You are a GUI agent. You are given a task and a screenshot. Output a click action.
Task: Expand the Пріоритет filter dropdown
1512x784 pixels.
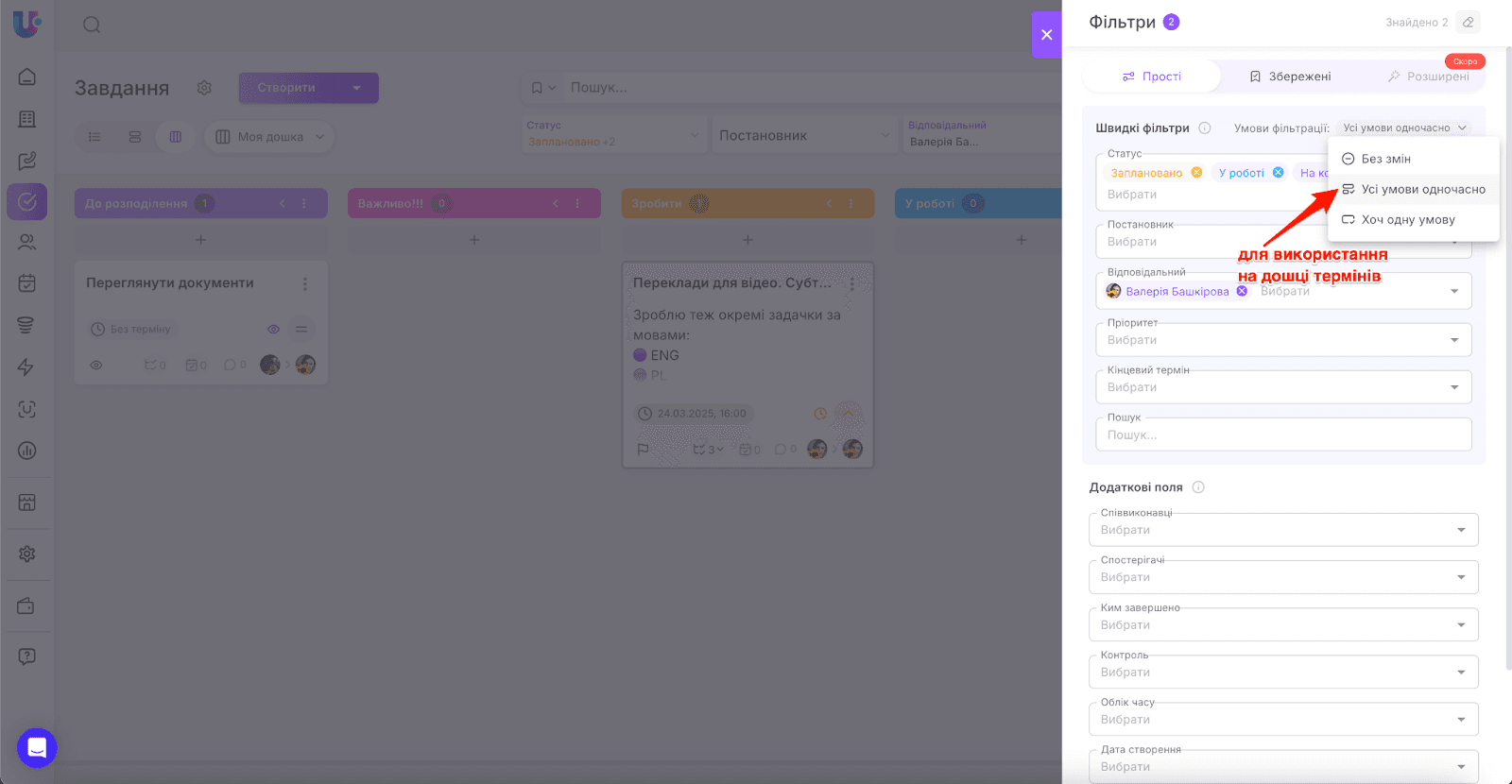point(1454,340)
